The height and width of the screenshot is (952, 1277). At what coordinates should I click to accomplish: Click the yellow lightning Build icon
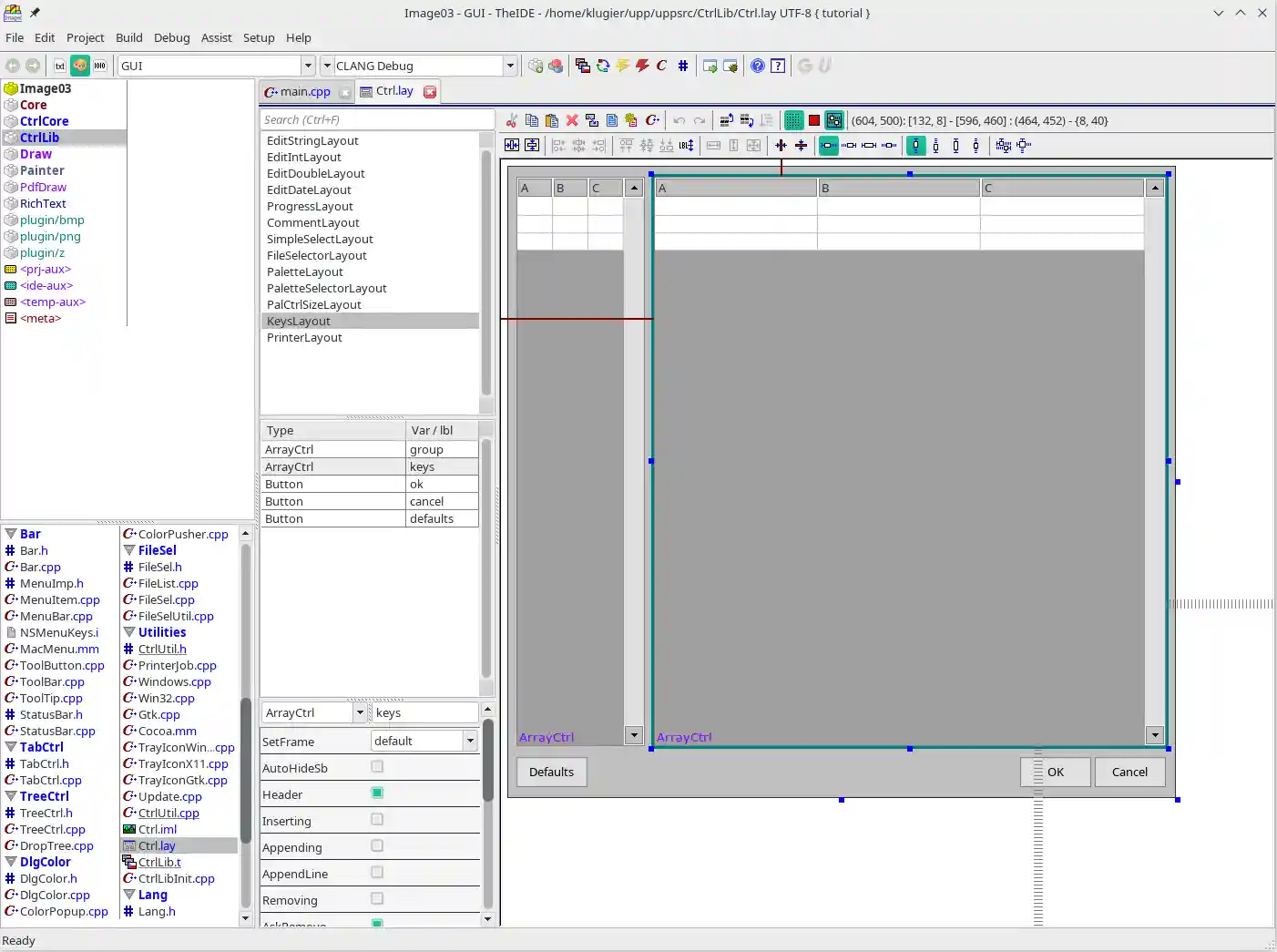623,66
